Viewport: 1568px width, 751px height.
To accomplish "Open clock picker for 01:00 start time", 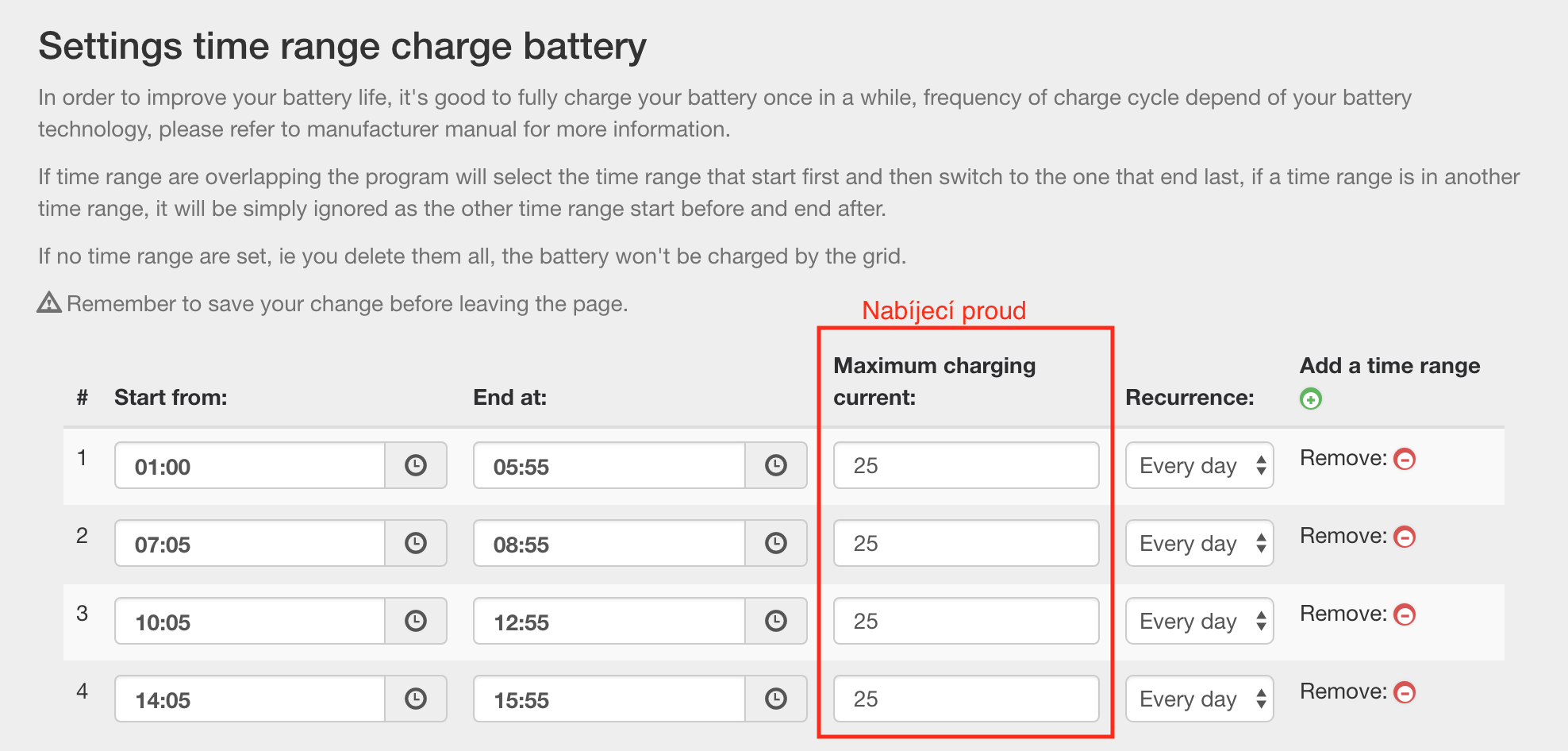I will [x=416, y=465].
